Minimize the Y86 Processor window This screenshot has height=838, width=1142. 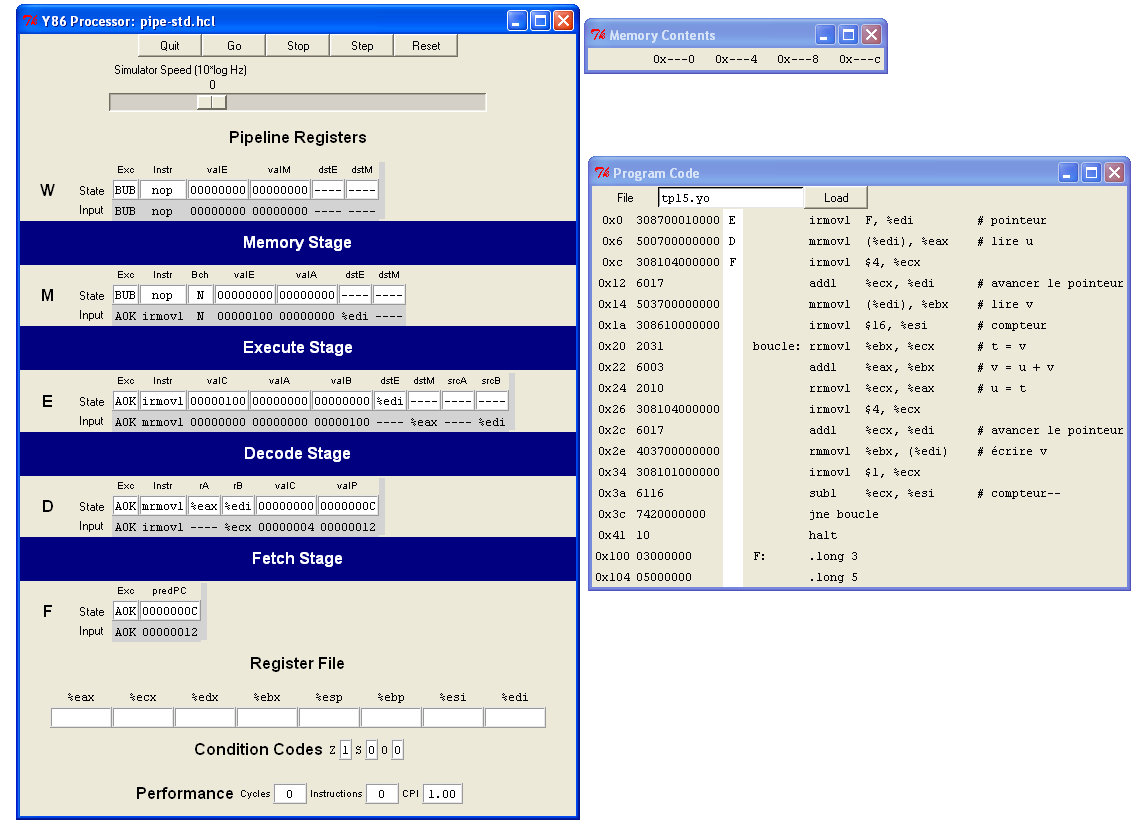point(516,20)
